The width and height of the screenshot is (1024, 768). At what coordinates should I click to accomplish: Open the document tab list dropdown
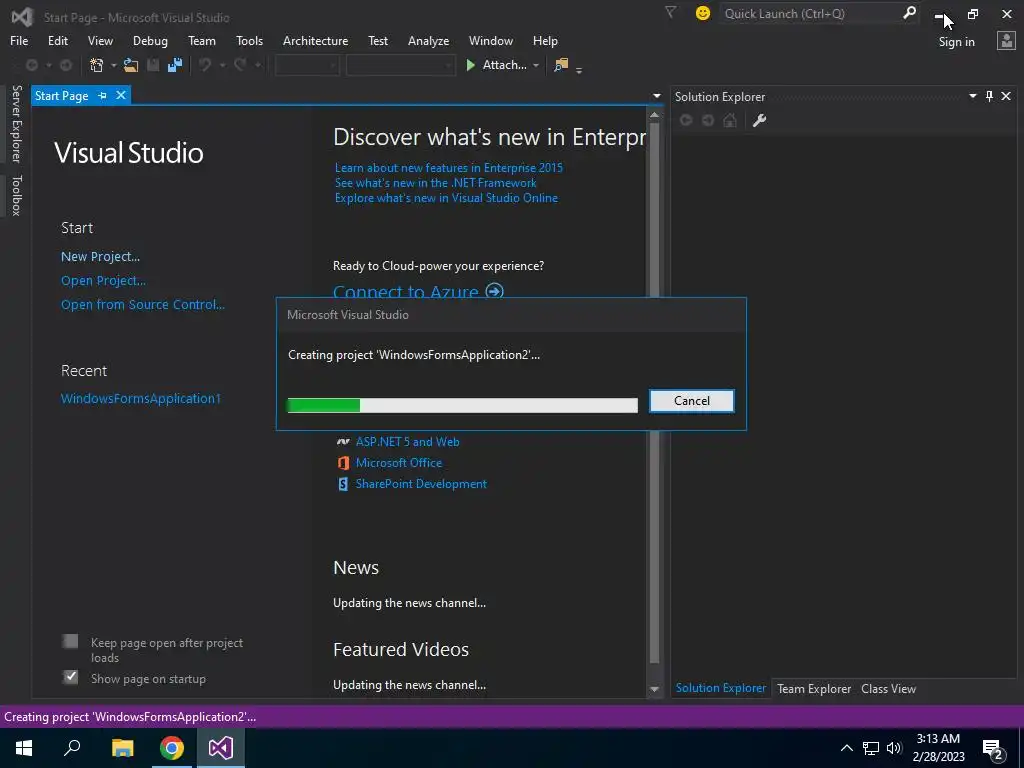pyautogui.click(x=656, y=96)
